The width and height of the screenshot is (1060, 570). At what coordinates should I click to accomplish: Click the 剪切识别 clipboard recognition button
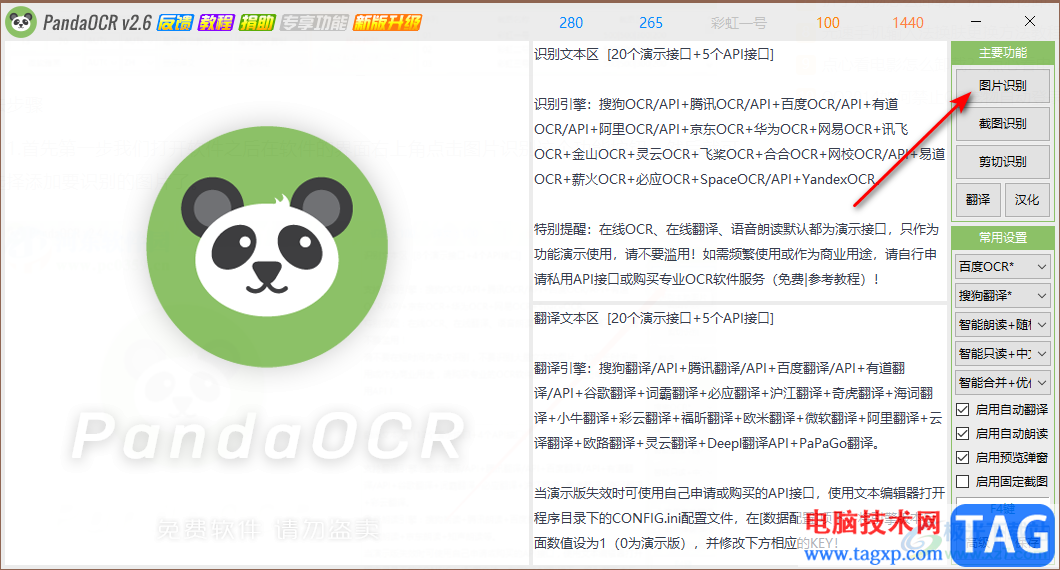tap(1003, 161)
